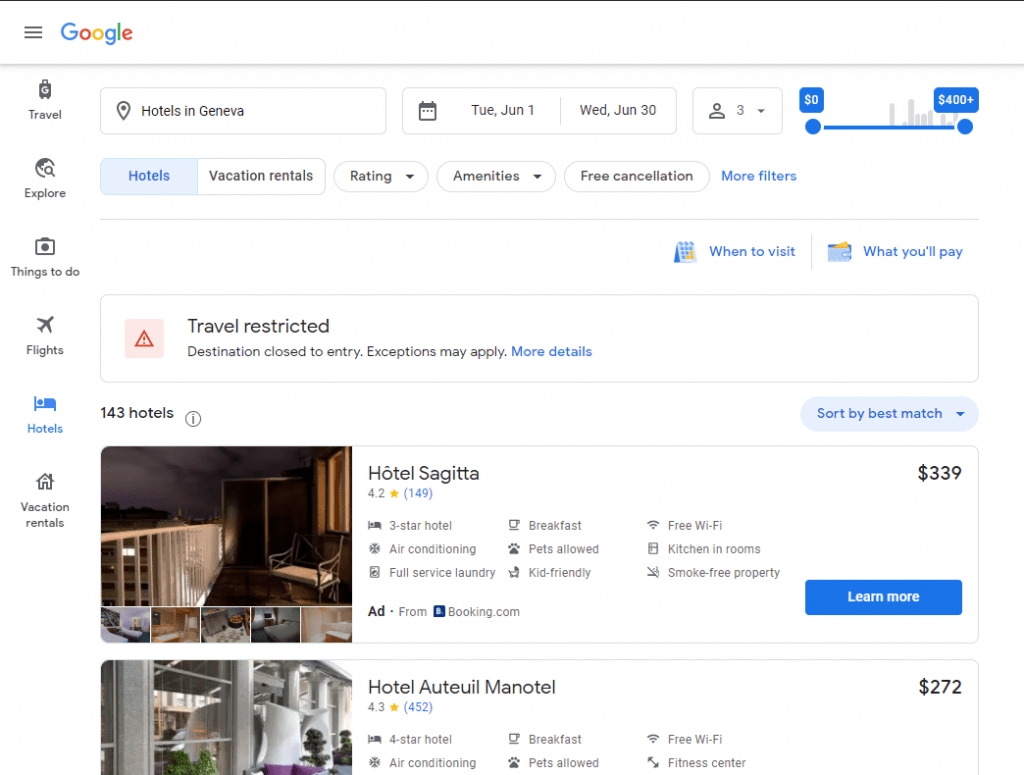Image resolution: width=1024 pixels, height=775 pixels.
Task: Click the Full service laundry amenity
Action: point(432,573)
